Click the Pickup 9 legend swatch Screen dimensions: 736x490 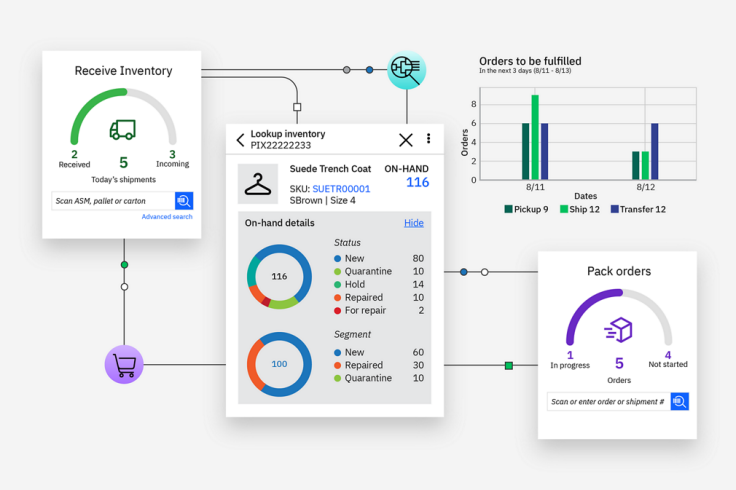(508, 209)
